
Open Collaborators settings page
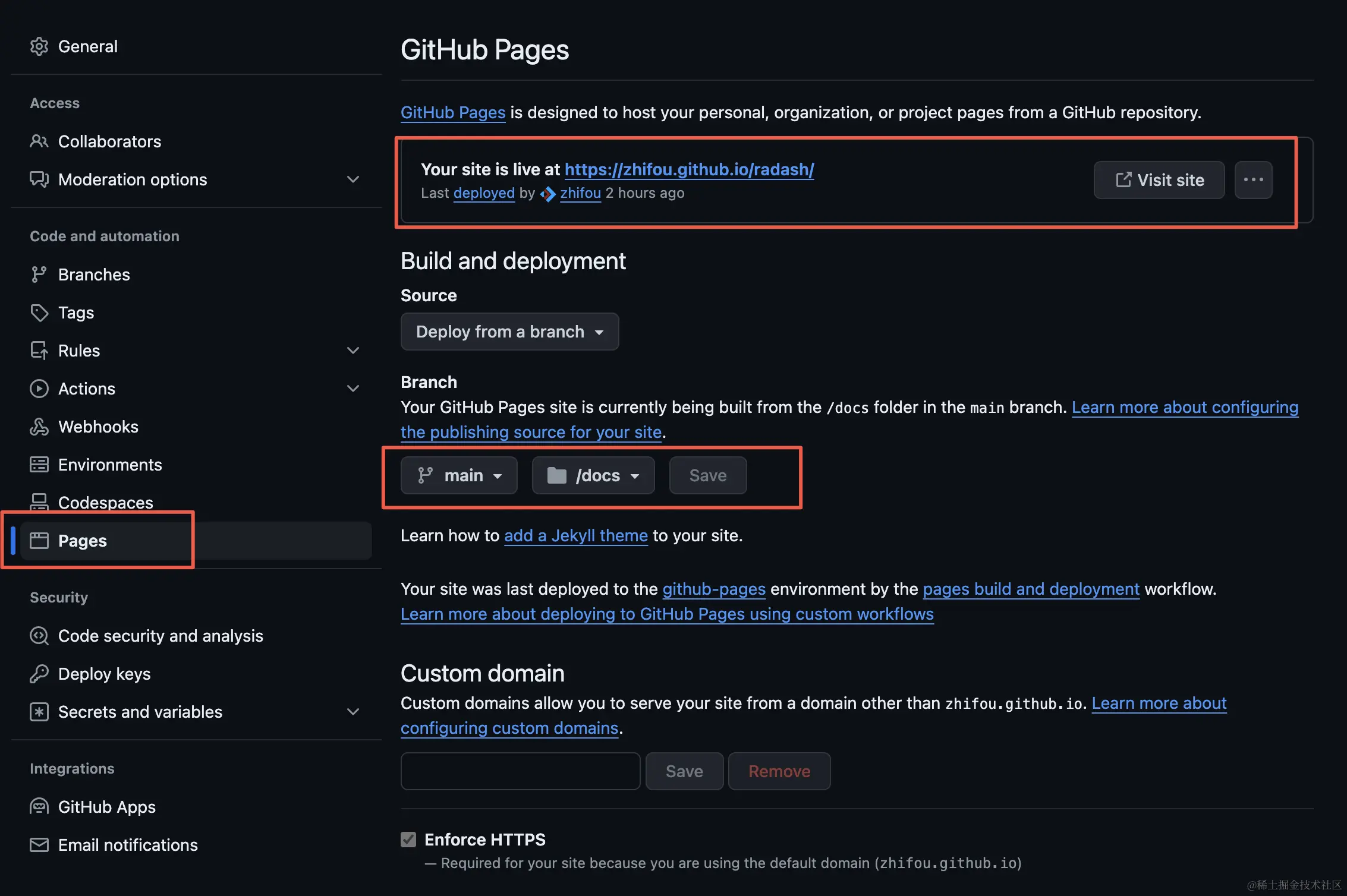click(x=109, y=141)
